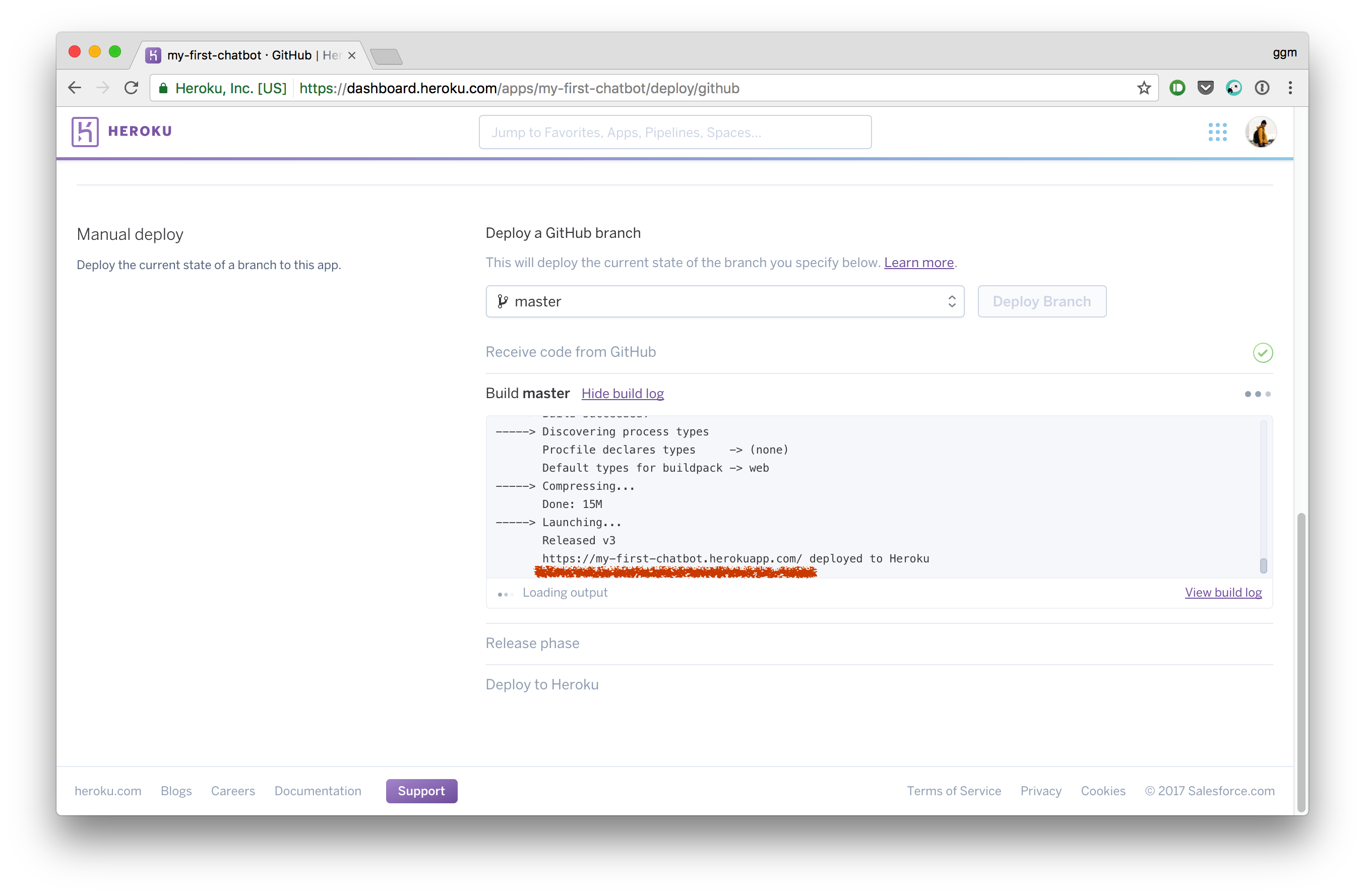This screenshot has width=1365, height=896.
Task: Reload the page with refresh icon
Action: click(132, 88)
